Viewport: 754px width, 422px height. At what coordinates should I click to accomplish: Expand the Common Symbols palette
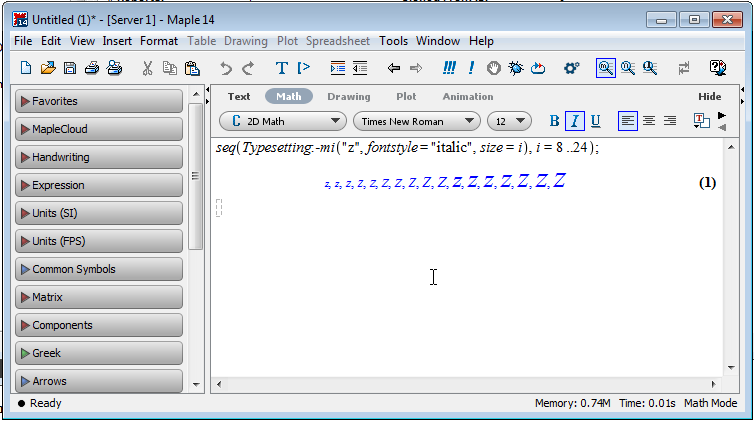98,269
